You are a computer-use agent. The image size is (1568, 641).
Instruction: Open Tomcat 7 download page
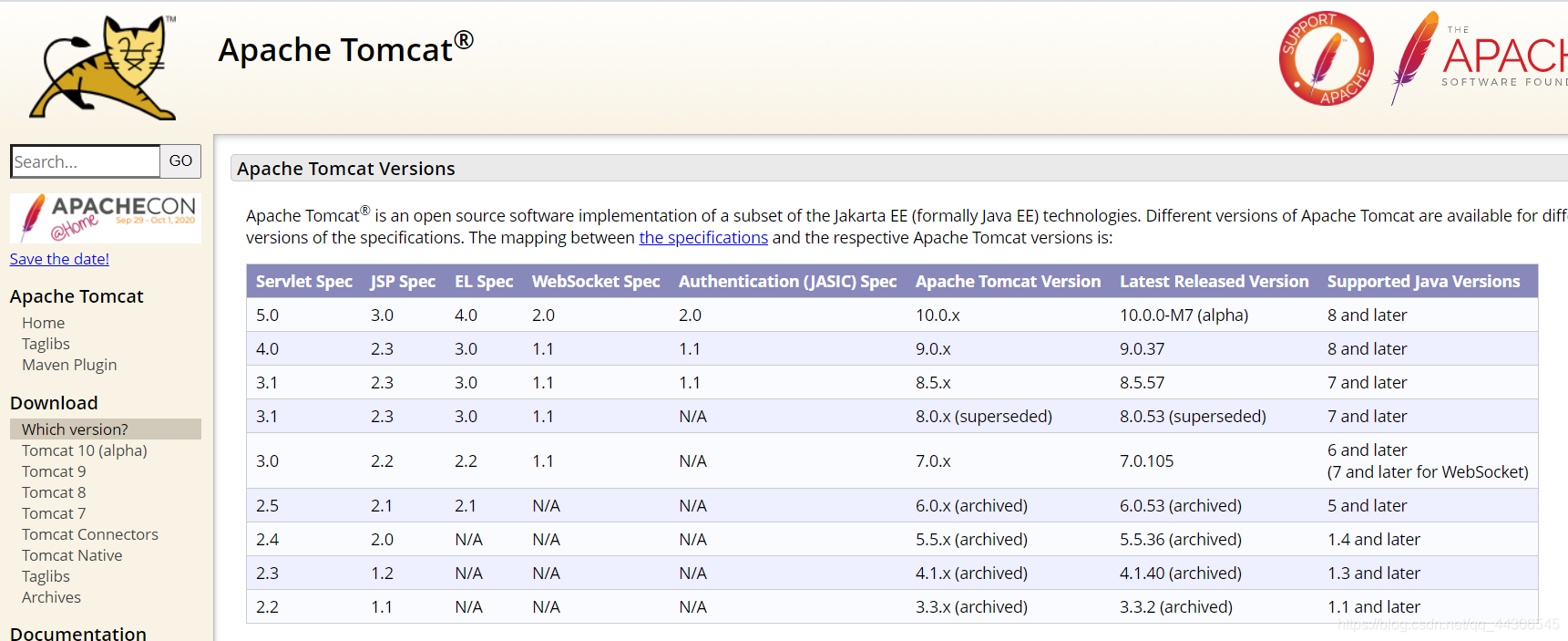54,513
